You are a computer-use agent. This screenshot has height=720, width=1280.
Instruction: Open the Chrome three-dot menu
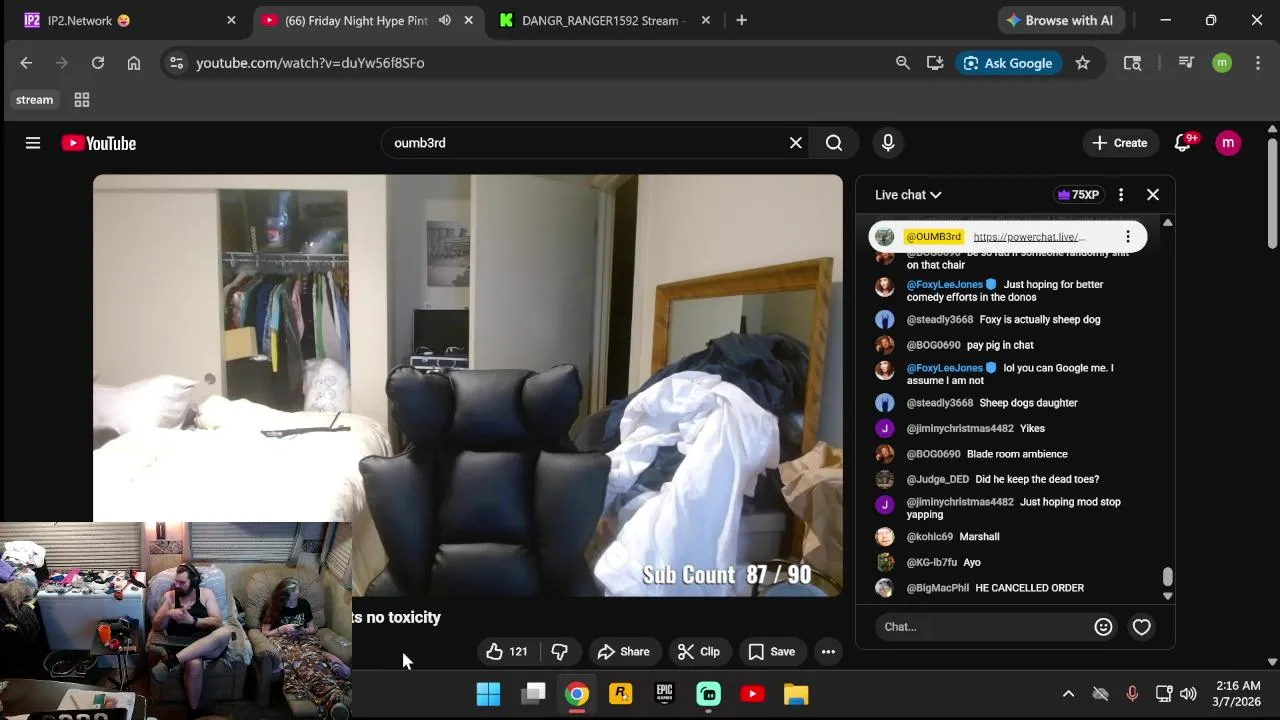pos(1258,63)
